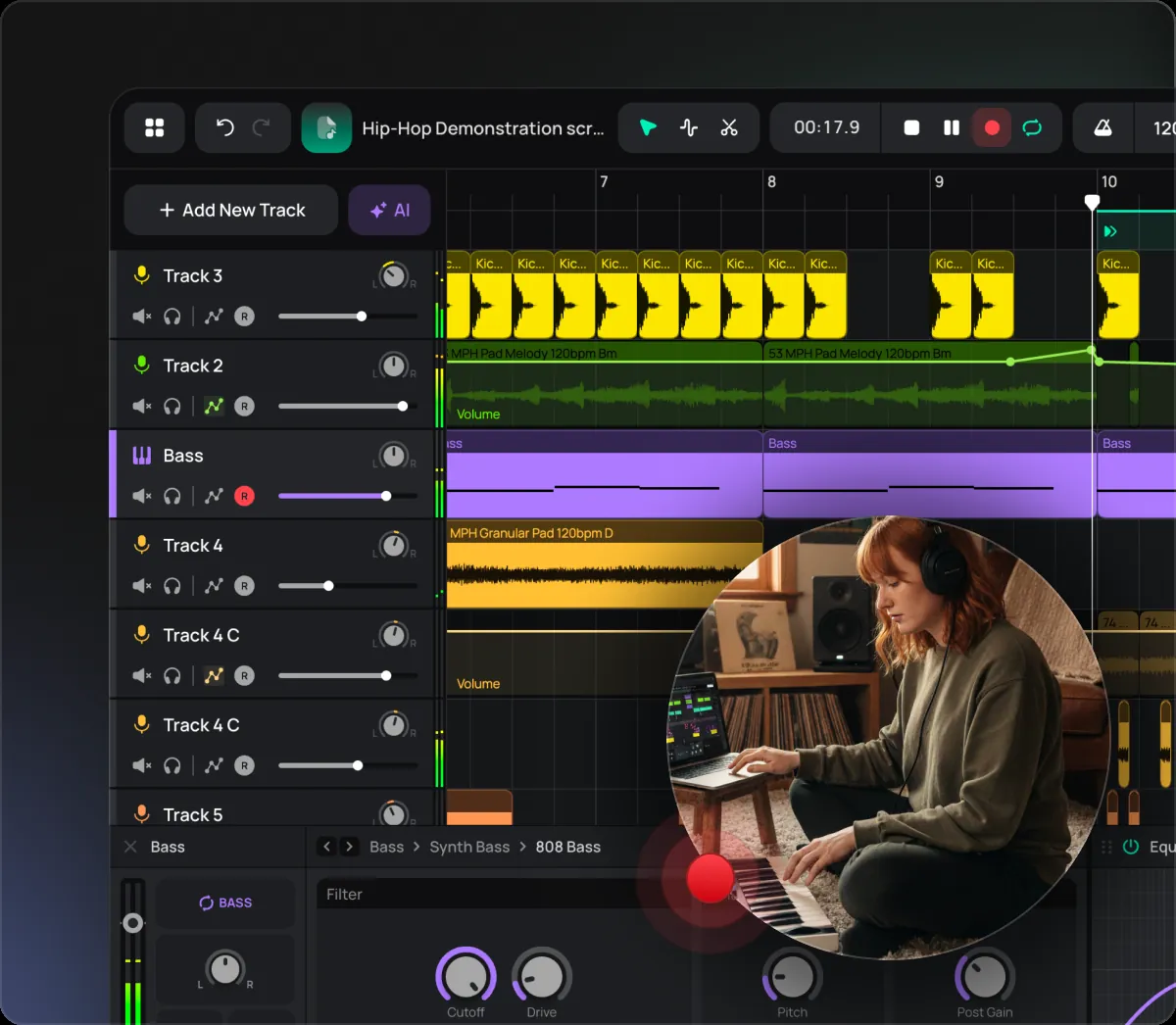Solo Track 3 with headphones icon
1176x1025 pixels.
pos(172,317)
